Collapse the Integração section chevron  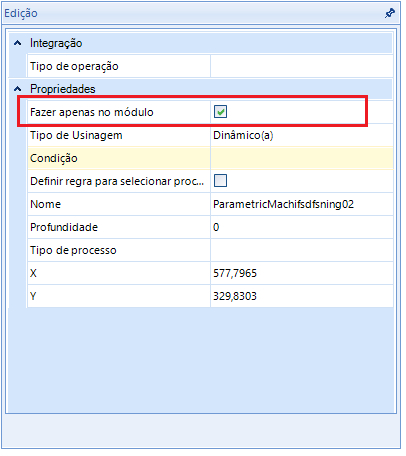pos(18,43)
